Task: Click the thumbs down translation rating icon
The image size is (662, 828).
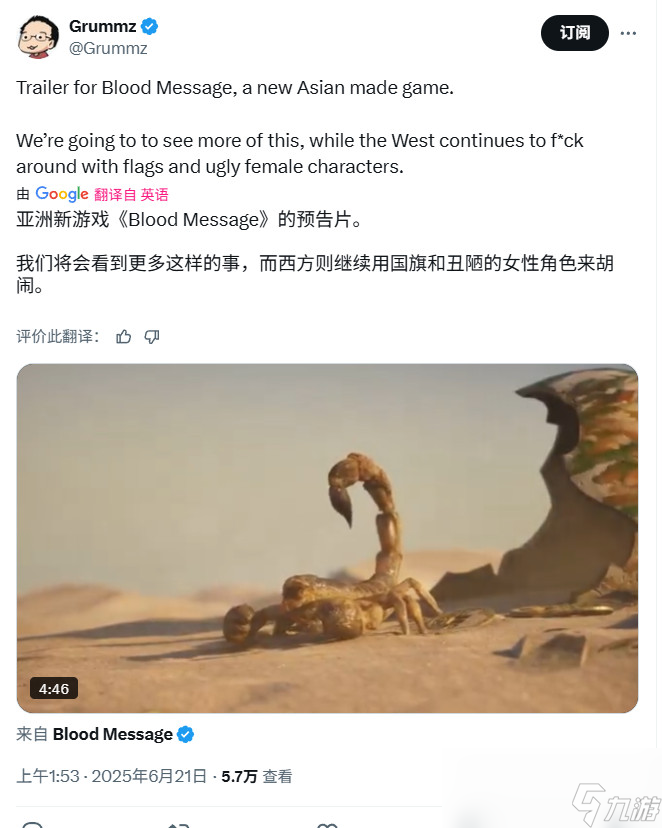Action: pos(152,336)
